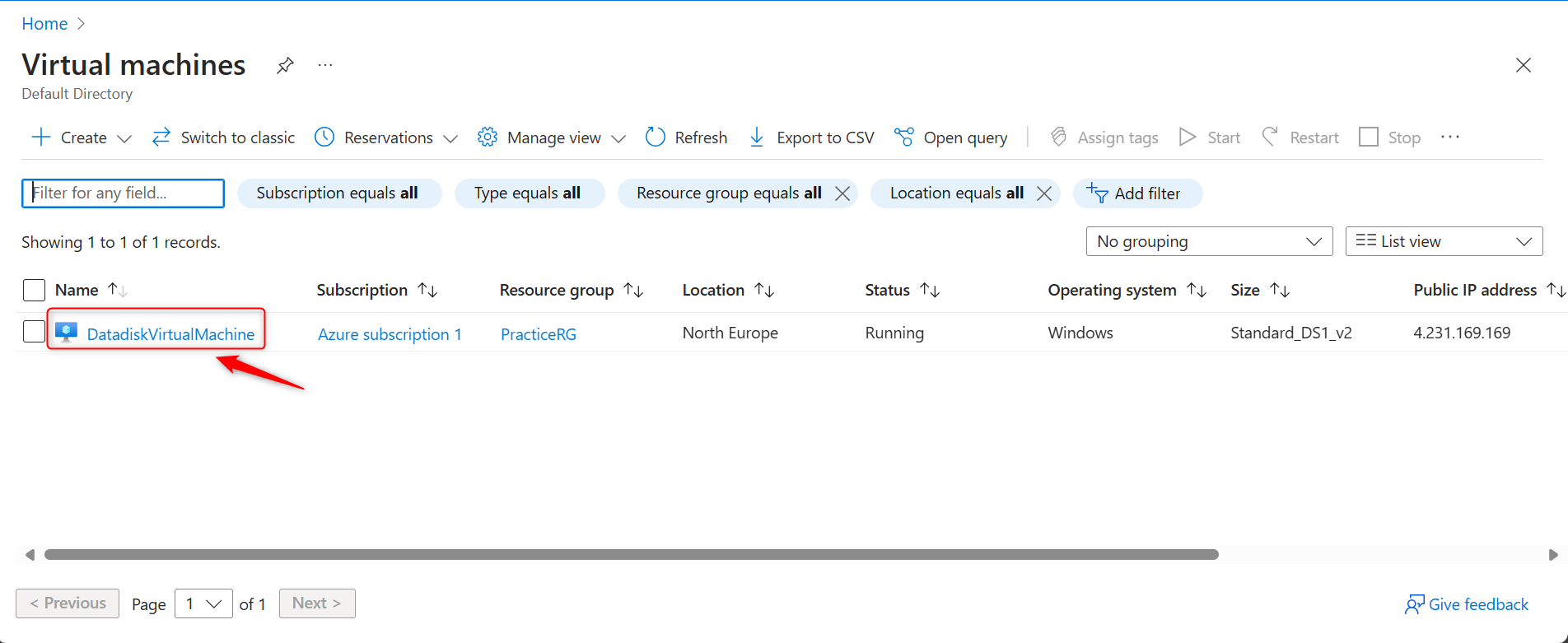Select the DatadiskVirtualMachine row checkbox
The image size is (1568, 643).
tap(34, 332)
